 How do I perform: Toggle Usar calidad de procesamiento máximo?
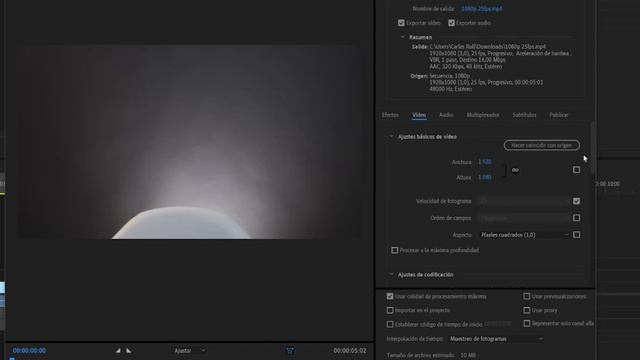point(390,296)
